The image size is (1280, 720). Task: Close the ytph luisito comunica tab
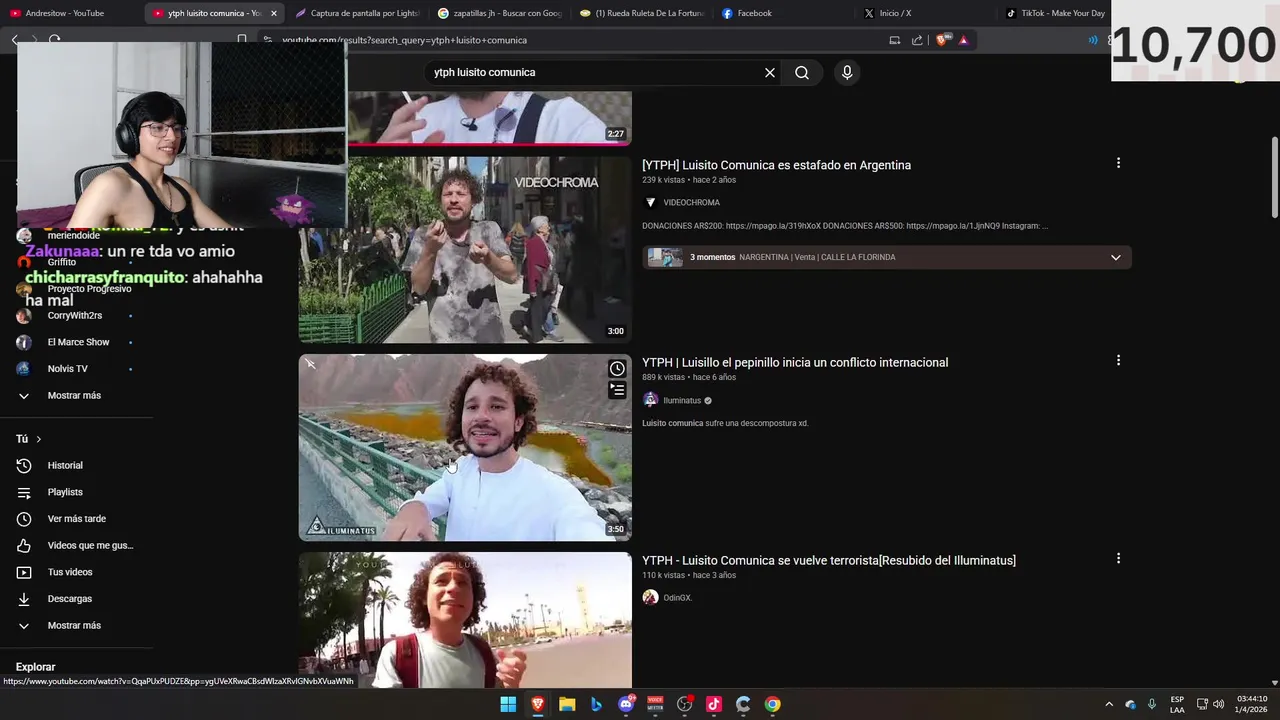[273, 13]
